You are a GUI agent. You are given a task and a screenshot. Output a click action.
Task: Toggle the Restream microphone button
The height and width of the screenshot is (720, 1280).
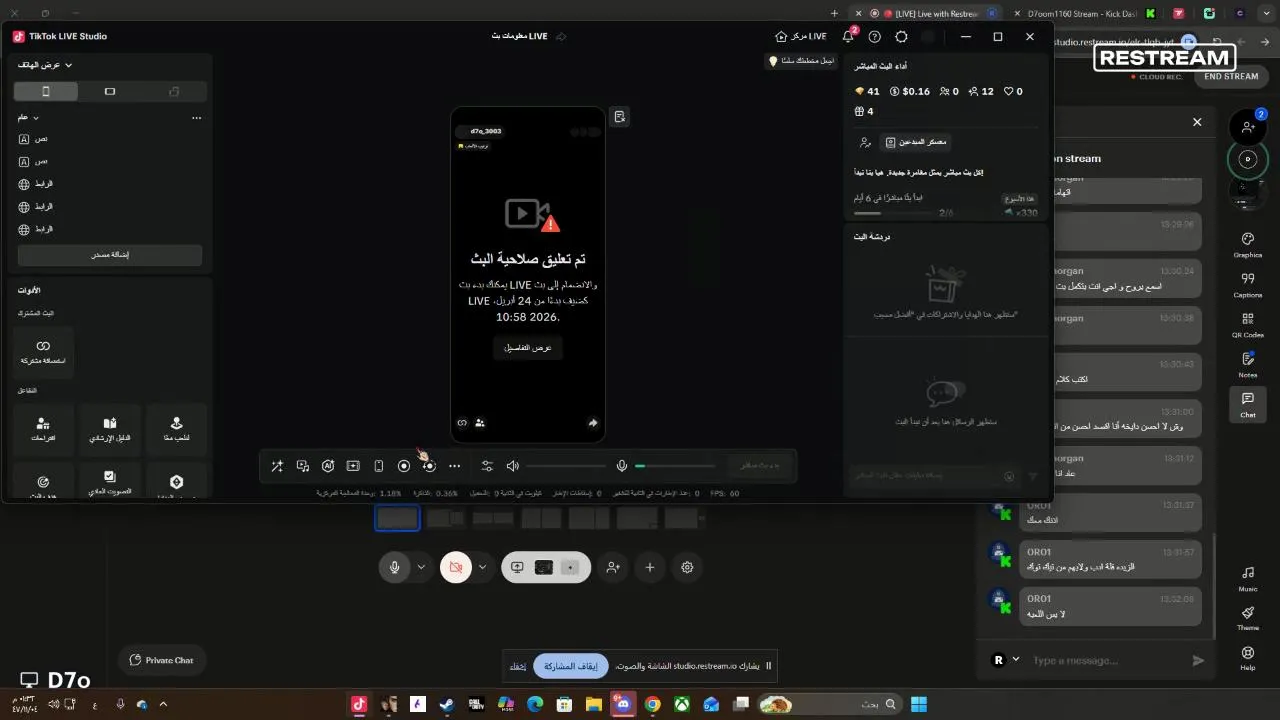395,567
